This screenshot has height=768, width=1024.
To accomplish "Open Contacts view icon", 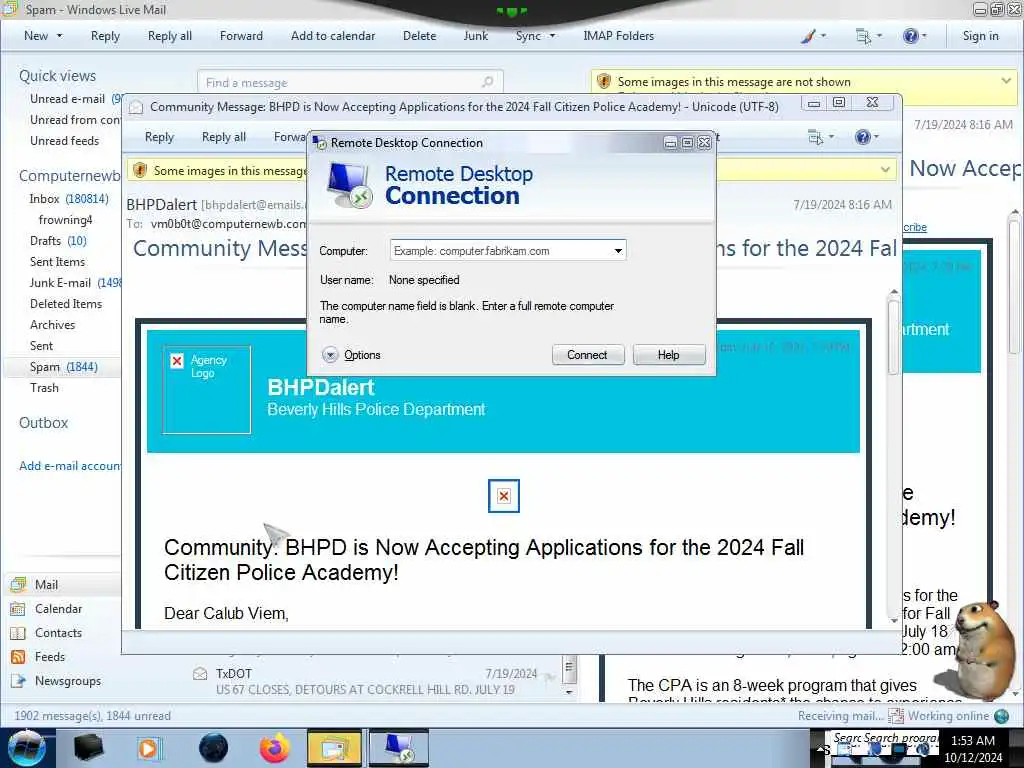I will [x=18, y=633].
